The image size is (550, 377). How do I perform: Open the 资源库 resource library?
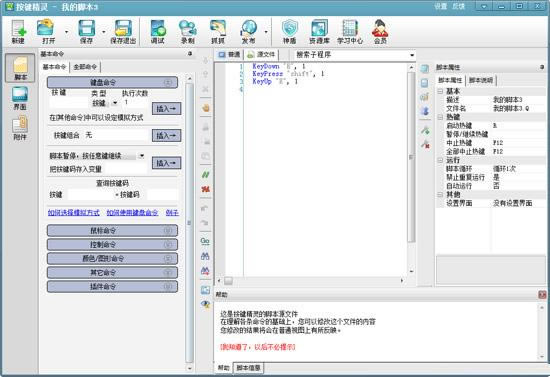pos(319,32)
